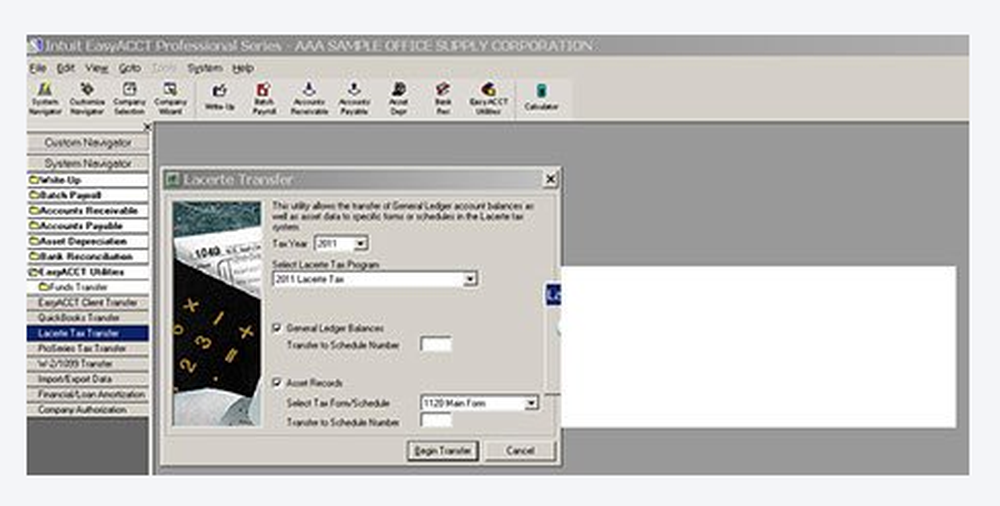The image size is (1000, 506).
Task: Expand the Batch Payroll navigator folder
Action: pos(87,195)
